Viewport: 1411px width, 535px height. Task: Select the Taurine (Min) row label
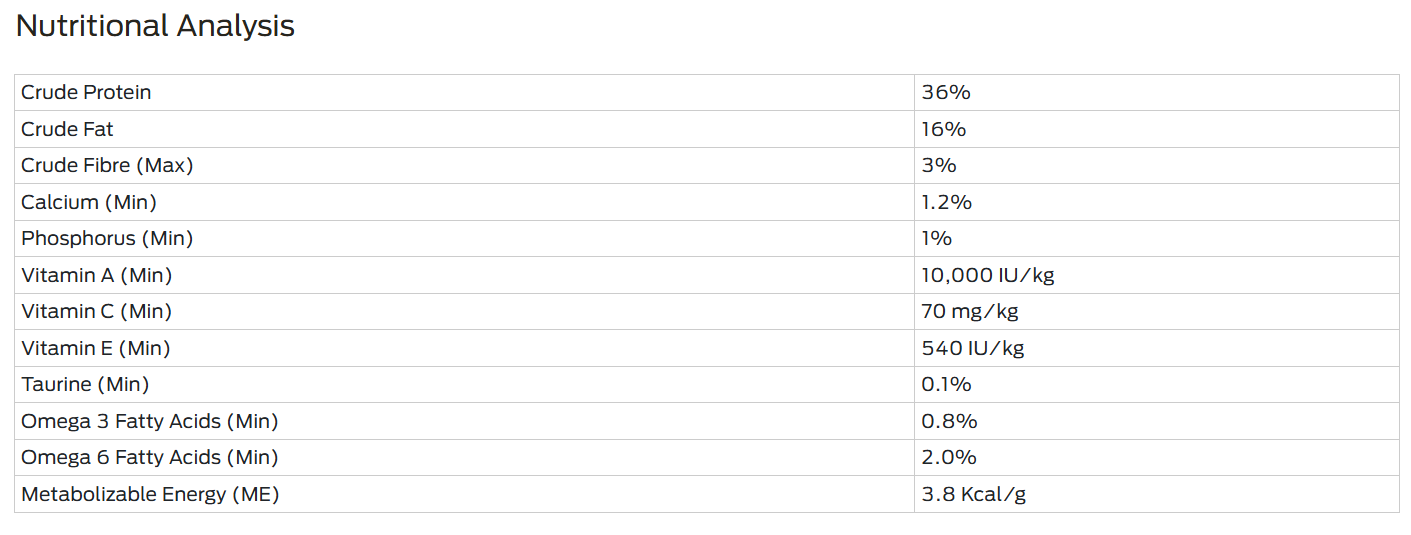85,384
